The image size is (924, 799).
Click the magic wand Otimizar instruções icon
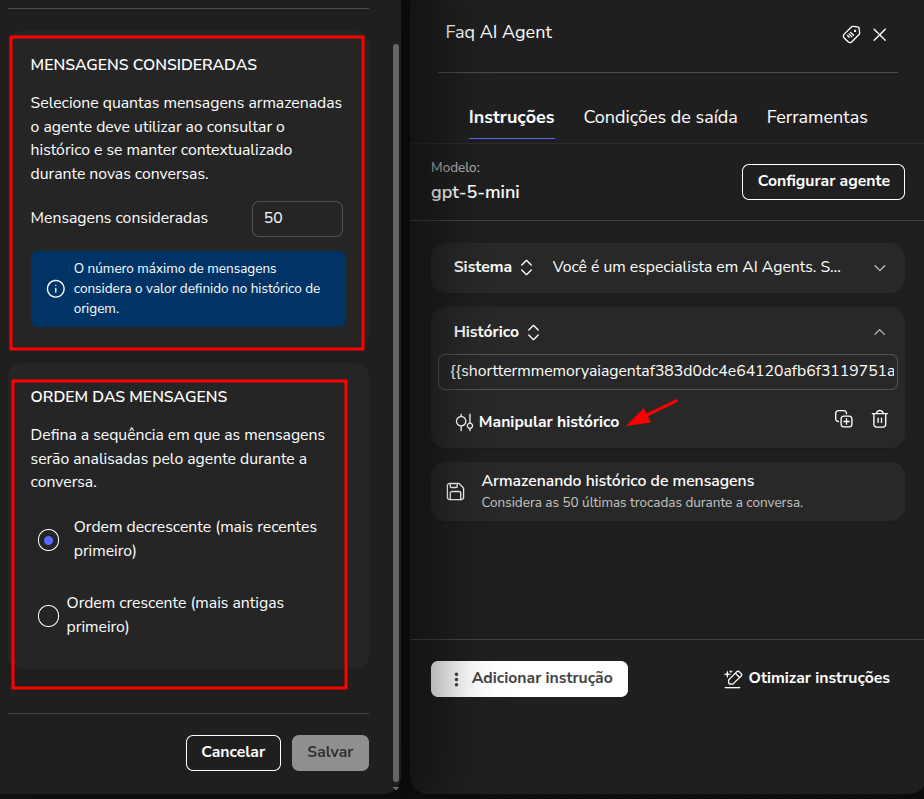pos(733,678)
